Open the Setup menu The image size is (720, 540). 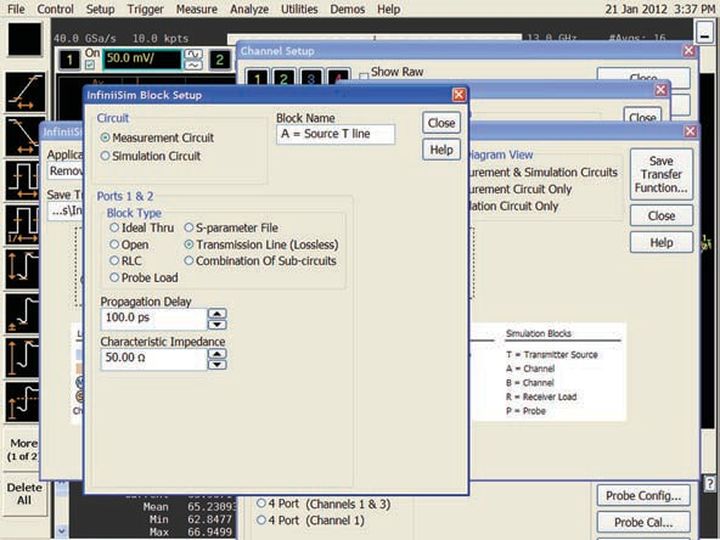coord(101,9)
